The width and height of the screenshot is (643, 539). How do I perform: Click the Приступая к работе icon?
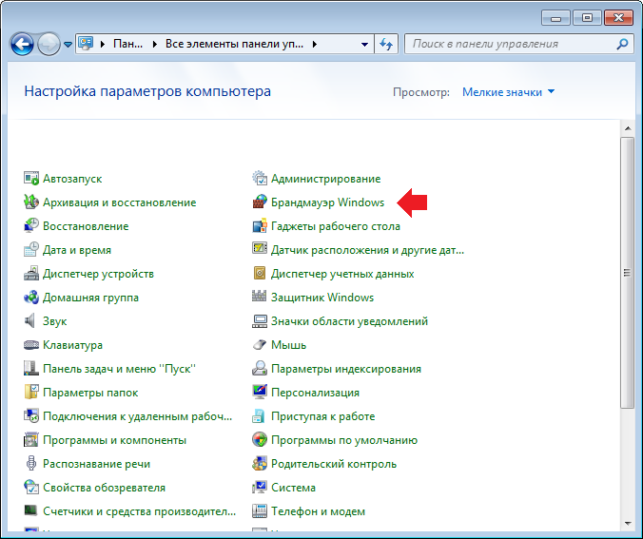(259, 416)
